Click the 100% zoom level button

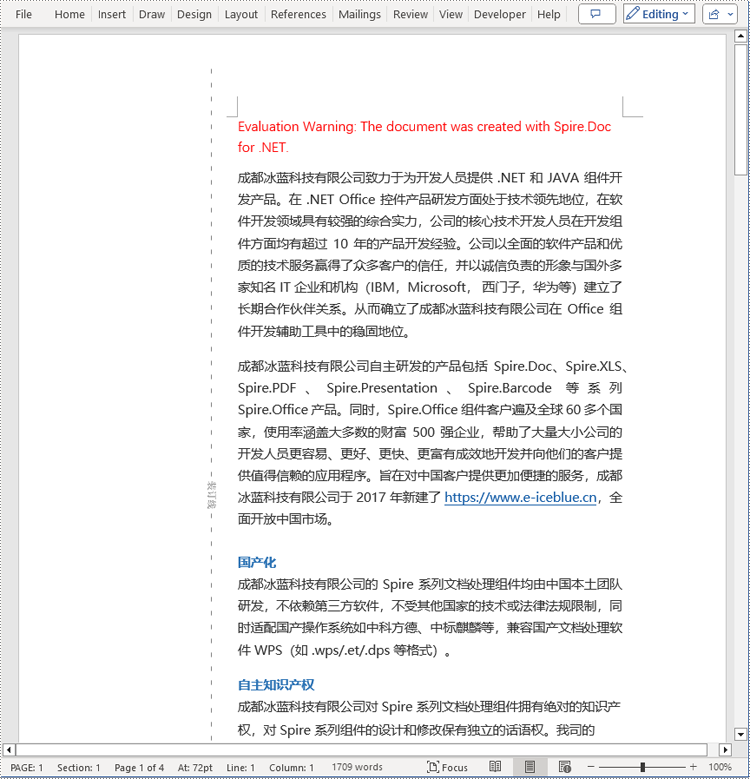[x=720, y=767]
